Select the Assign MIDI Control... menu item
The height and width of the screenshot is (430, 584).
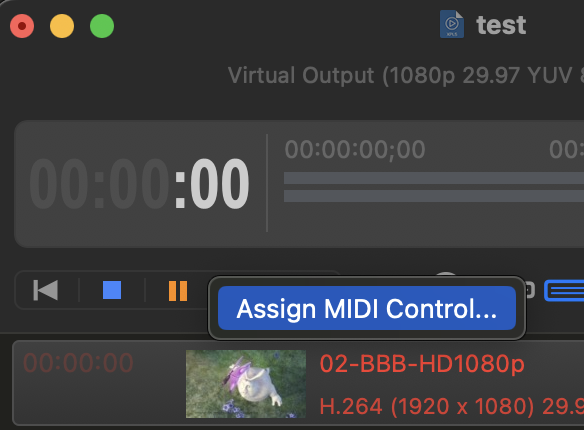point(366,308)
